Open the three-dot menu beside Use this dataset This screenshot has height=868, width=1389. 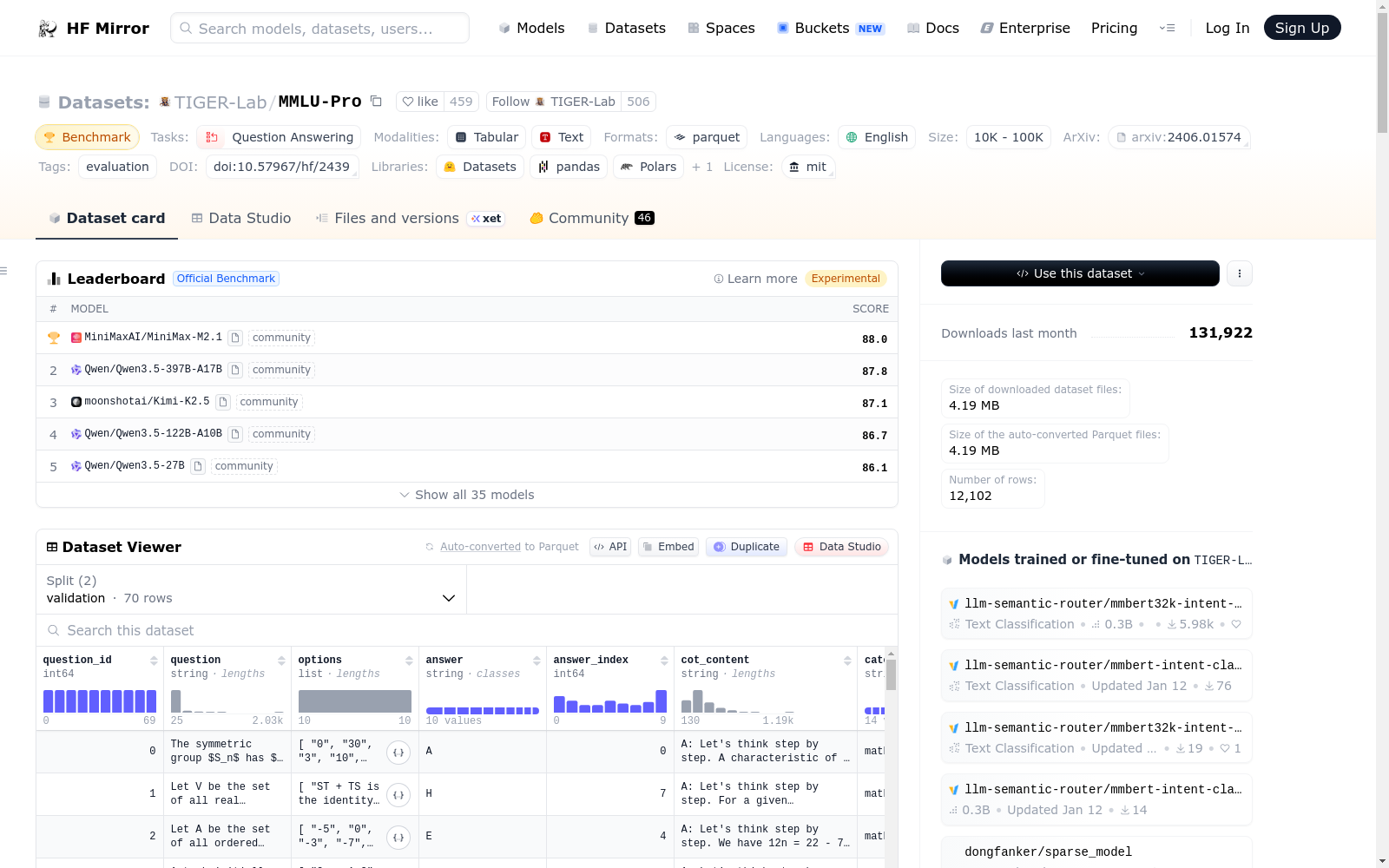pyautogui.click(x=1240, y=273)
